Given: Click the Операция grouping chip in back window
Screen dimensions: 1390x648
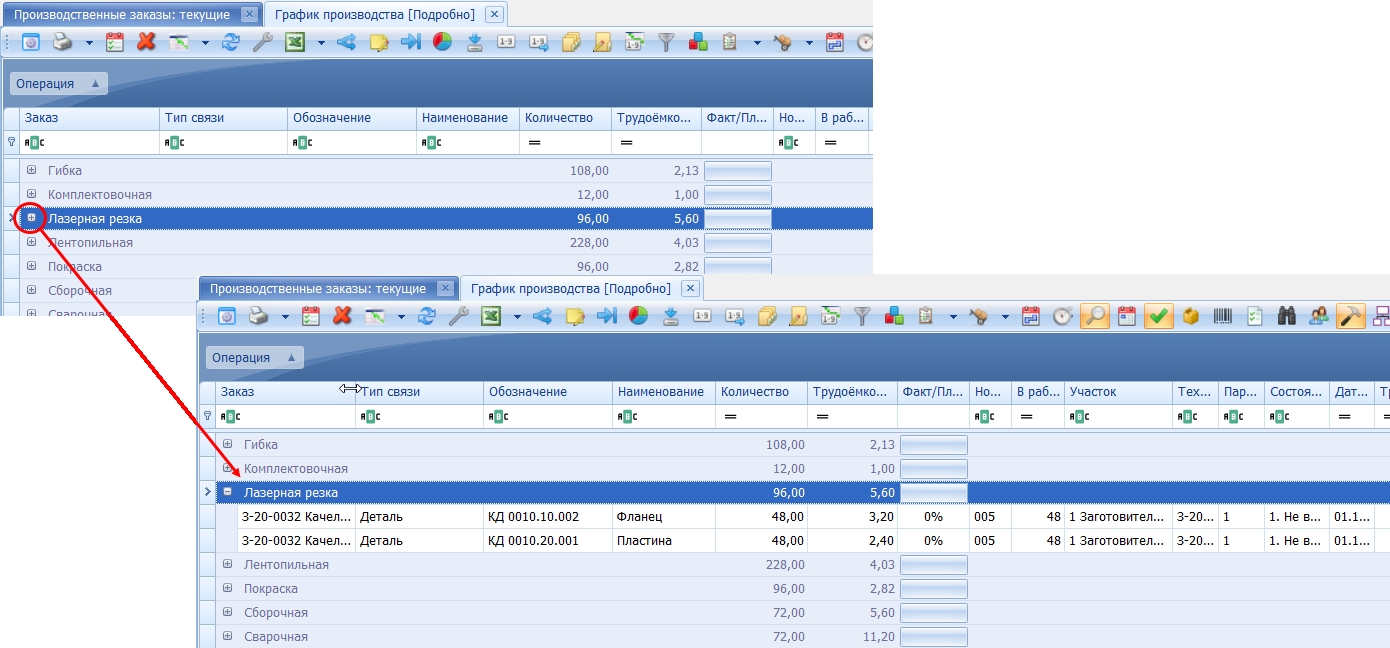Looking at the screenshot, I should click(58, 84).
